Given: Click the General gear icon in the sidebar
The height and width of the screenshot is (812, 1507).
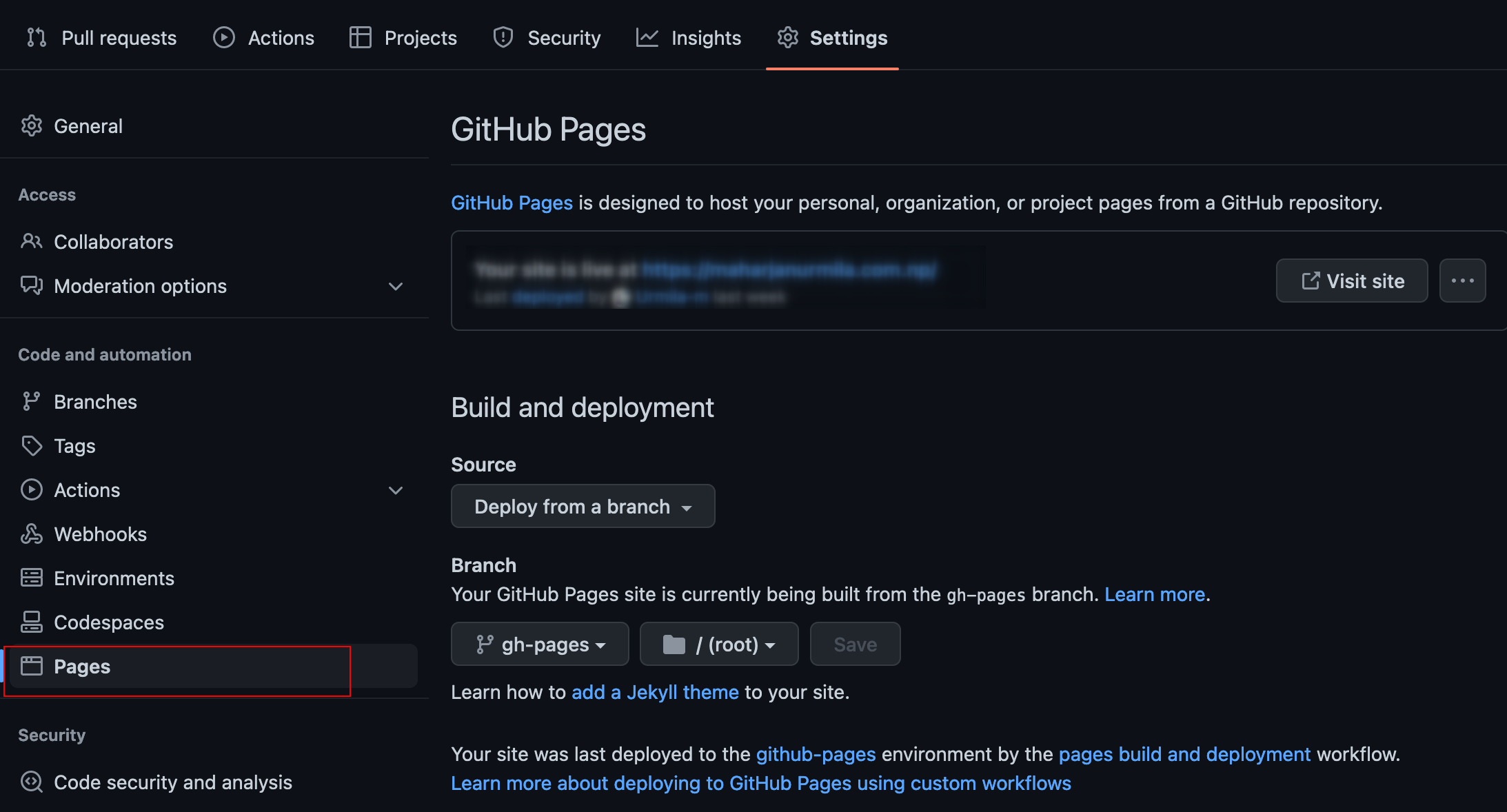Looking at the screenshot, I should pyautogui.click(x=32, y=126).
